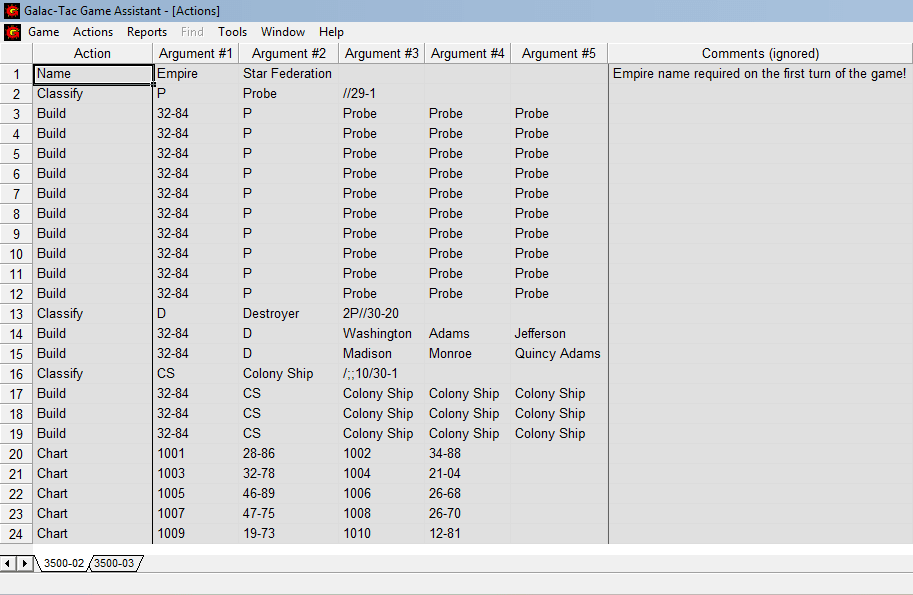Click the Galac-Tac icon in title bar
This screenshot has width=913, height=595.
[x=12, y=10]
